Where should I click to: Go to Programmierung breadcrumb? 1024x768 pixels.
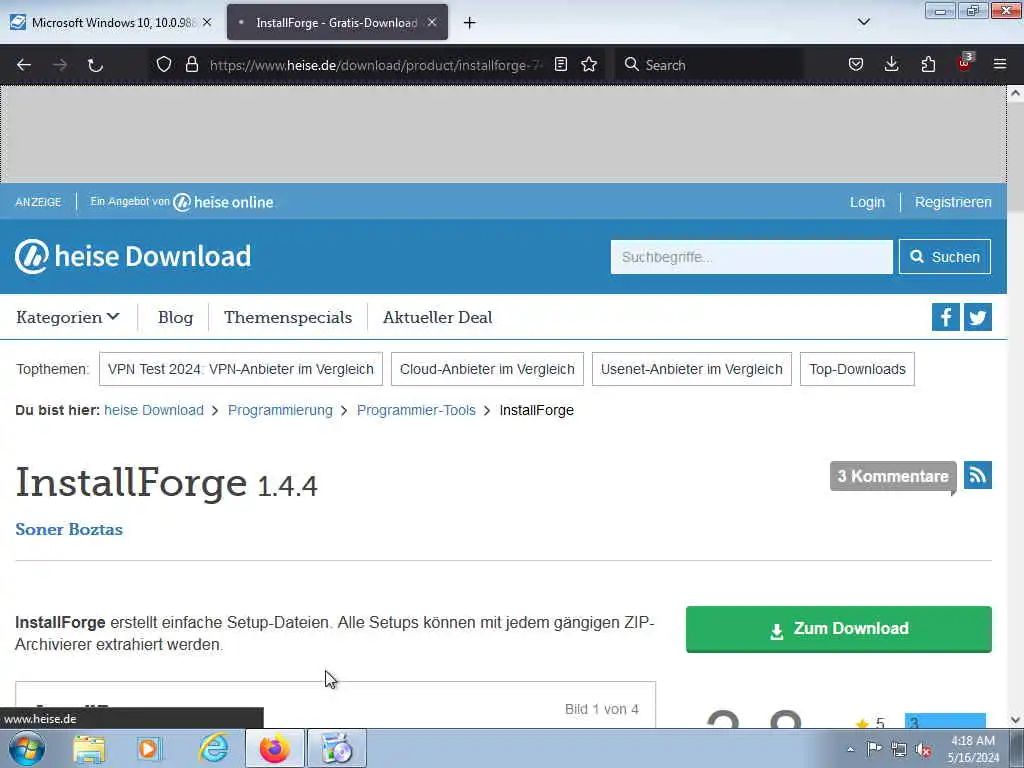click(280, 410)
